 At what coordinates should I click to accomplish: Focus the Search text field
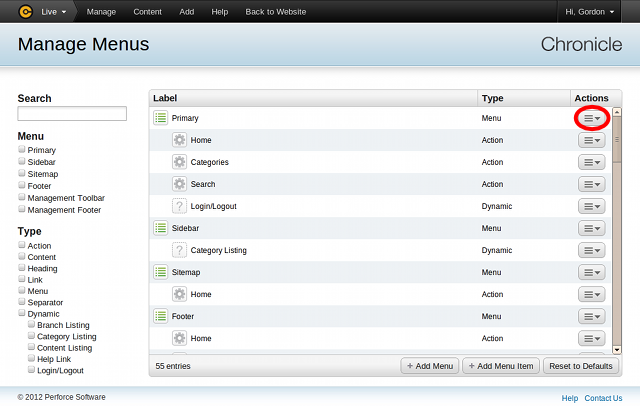point(72,114)
